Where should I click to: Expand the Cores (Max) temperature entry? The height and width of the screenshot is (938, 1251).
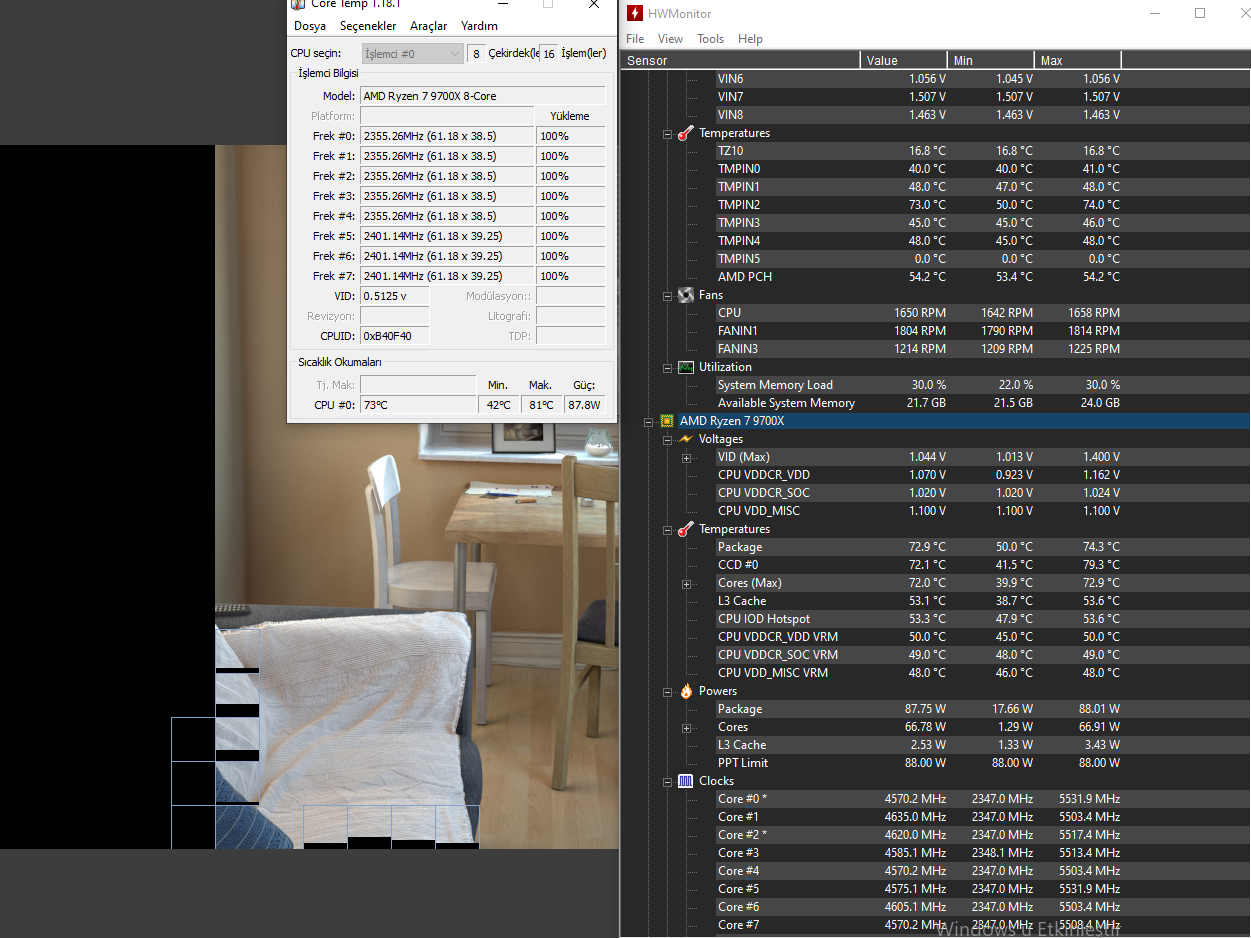coord(686,584)
